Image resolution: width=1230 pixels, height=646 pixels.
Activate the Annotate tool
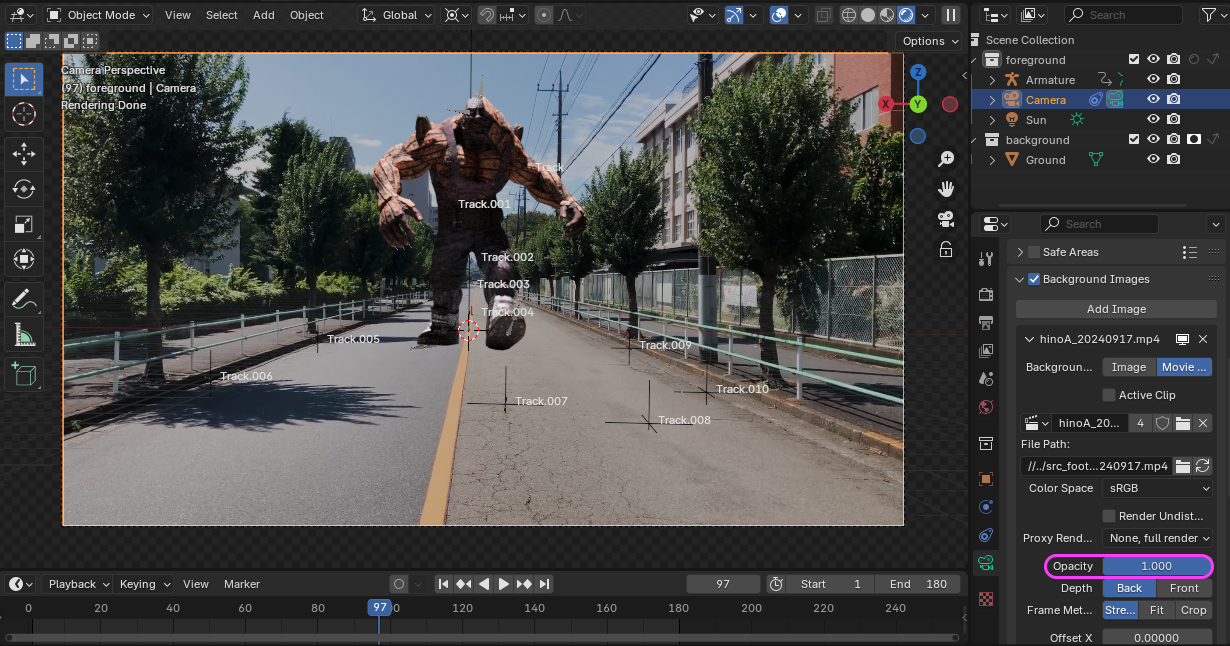pyautogui.click(x=24, y=298)
